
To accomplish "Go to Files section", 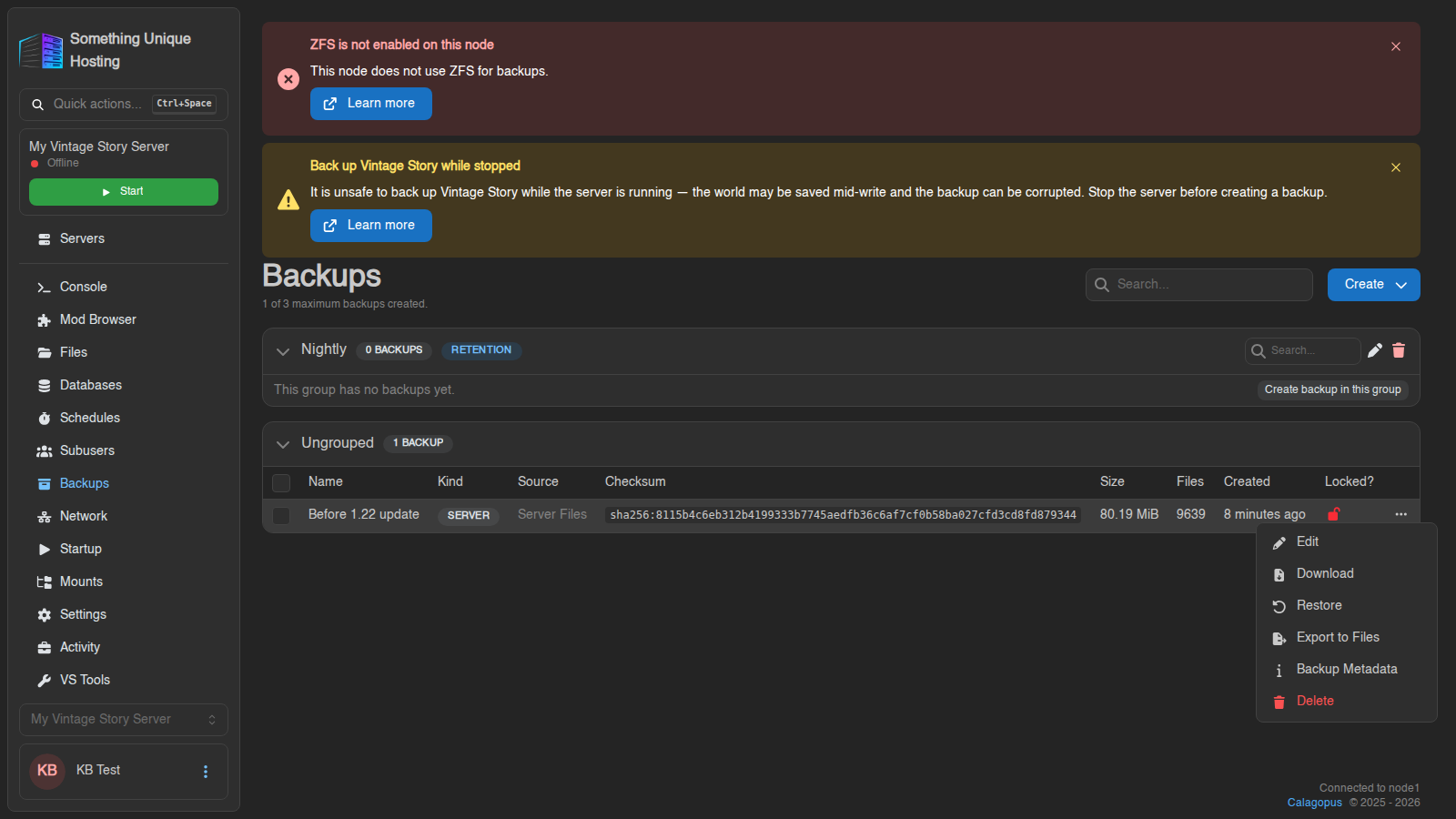I will click(x=124, y=352).
